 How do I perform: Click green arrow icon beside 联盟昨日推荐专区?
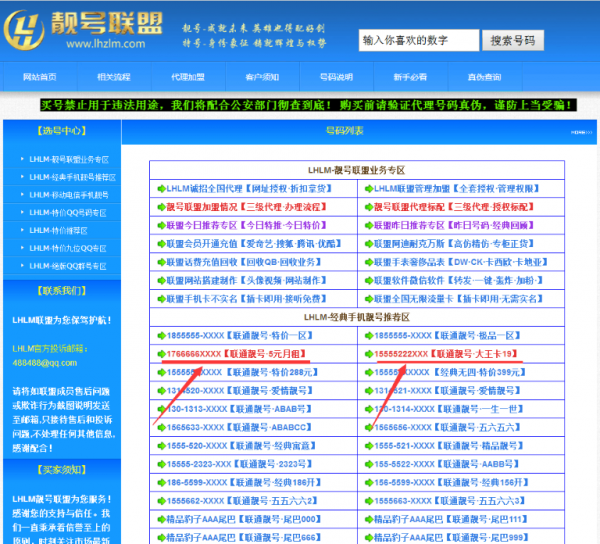[x=369, y=225]
